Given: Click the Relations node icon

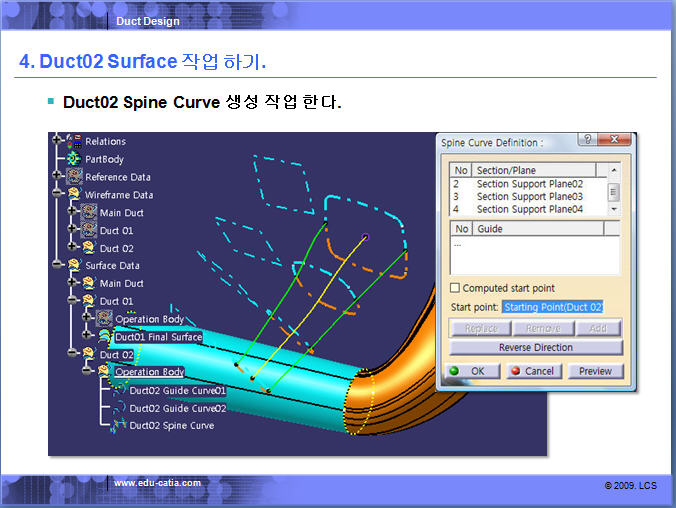Looking at the screenshot, I should coord(75,142).
